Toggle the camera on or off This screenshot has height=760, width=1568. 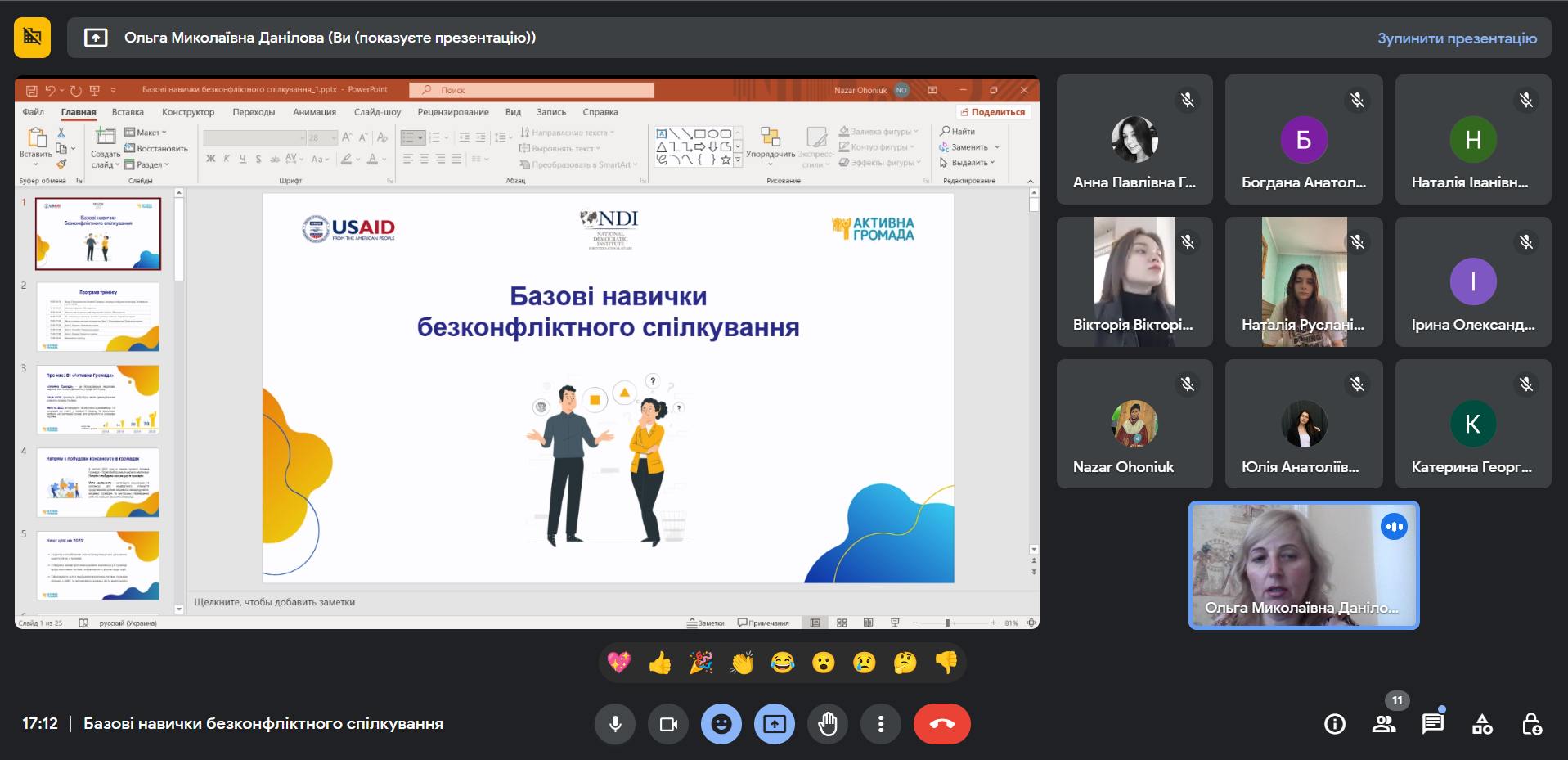(668, 724)
